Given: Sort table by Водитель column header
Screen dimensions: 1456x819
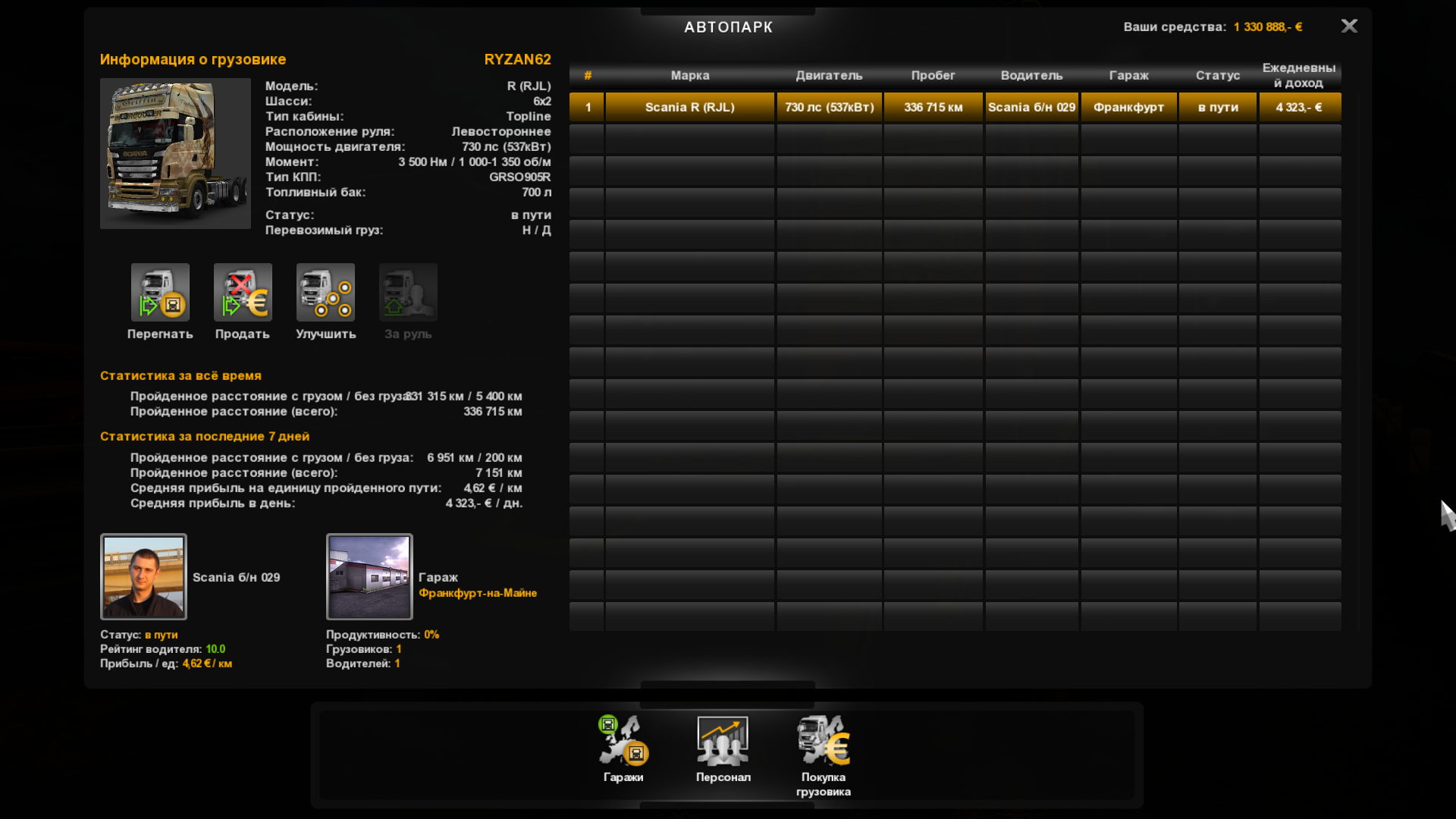Looking at the screenshot, I should coord(1031,75).
